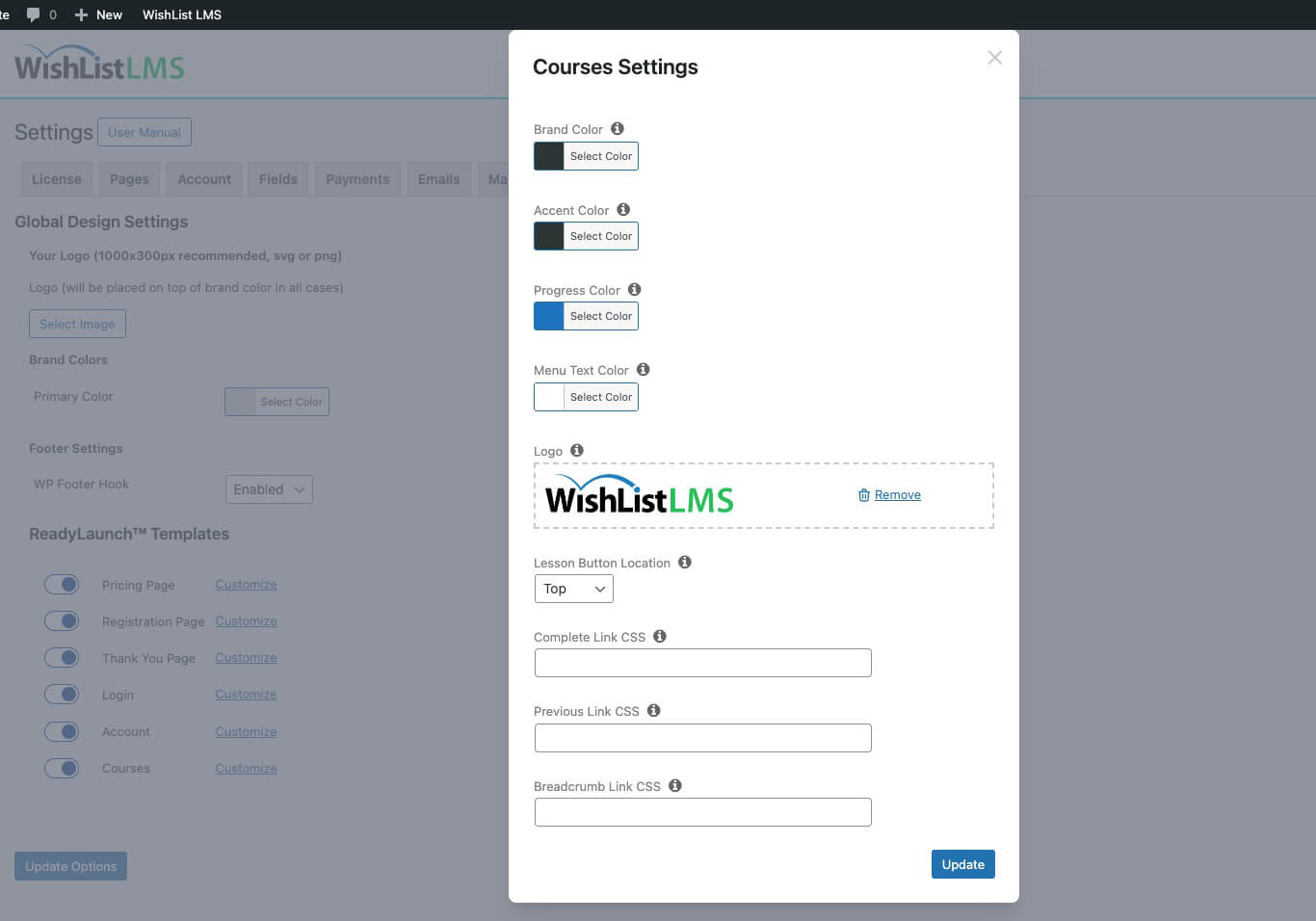The width and height of the screenshot is (1316, 921).
Task: Toggle the Pricing Page template switch
Action: pos(62,585)
